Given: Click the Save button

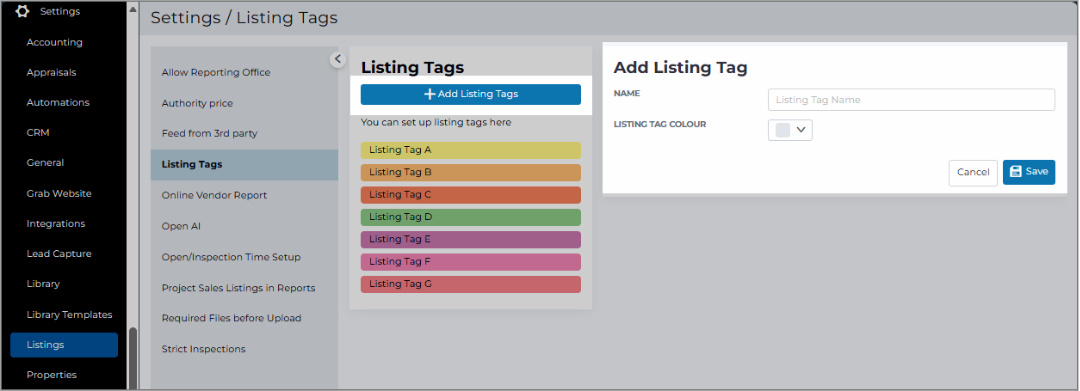Looking at the screenshot, I should tap(1028, 172).
